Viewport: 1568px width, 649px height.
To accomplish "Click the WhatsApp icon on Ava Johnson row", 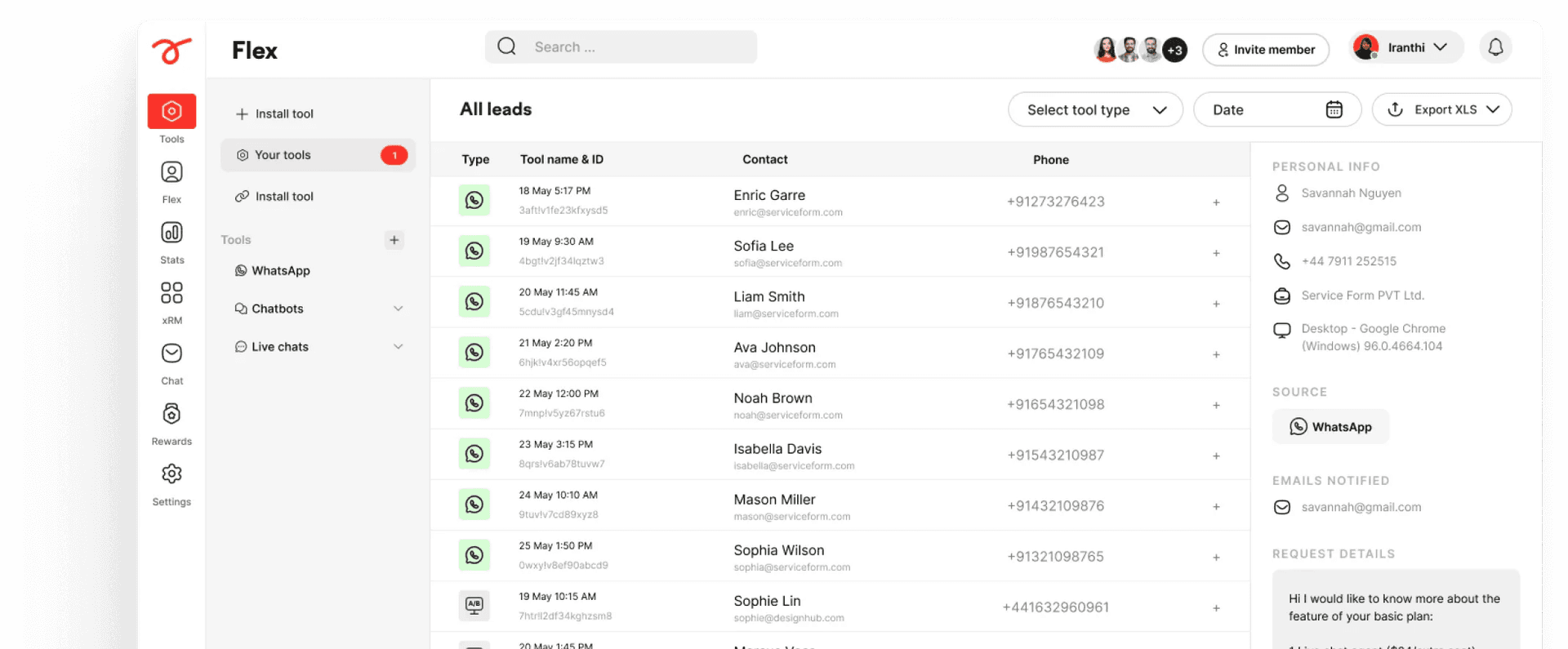I will (474, 352).
